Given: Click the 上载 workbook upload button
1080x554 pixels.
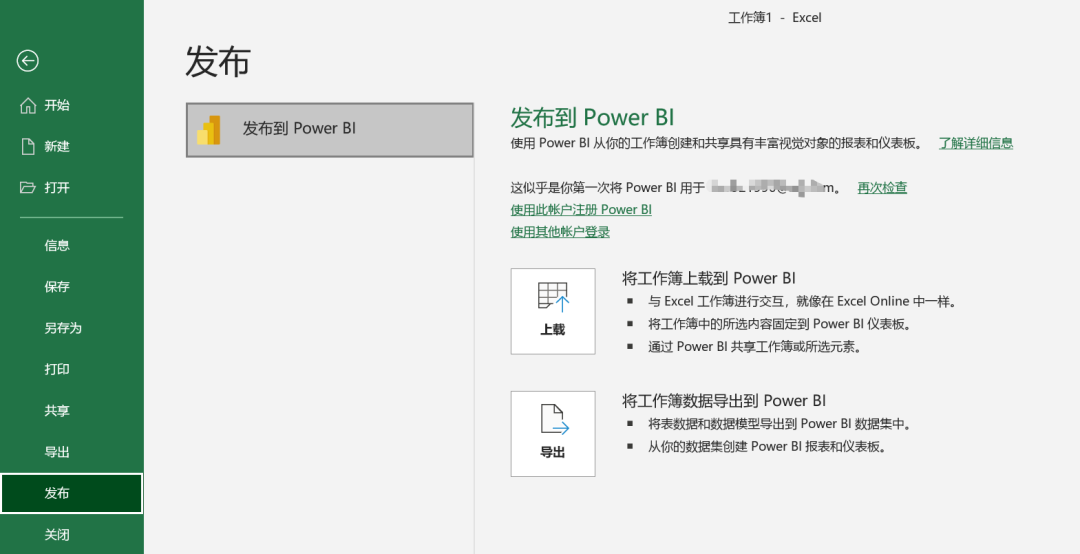Looking at the screenshot, I should (553, 311).
